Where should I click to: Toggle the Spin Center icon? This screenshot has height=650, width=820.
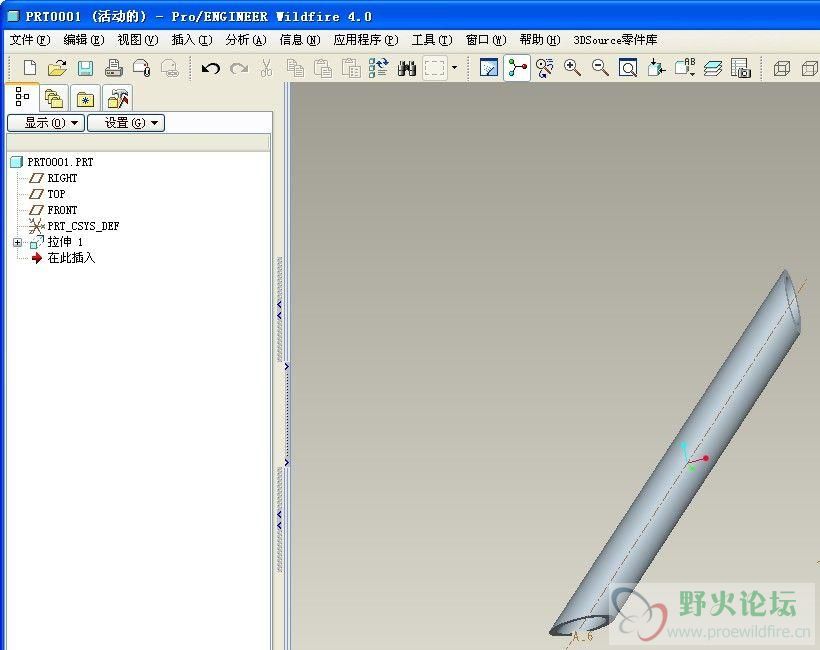tap(517, 68)
